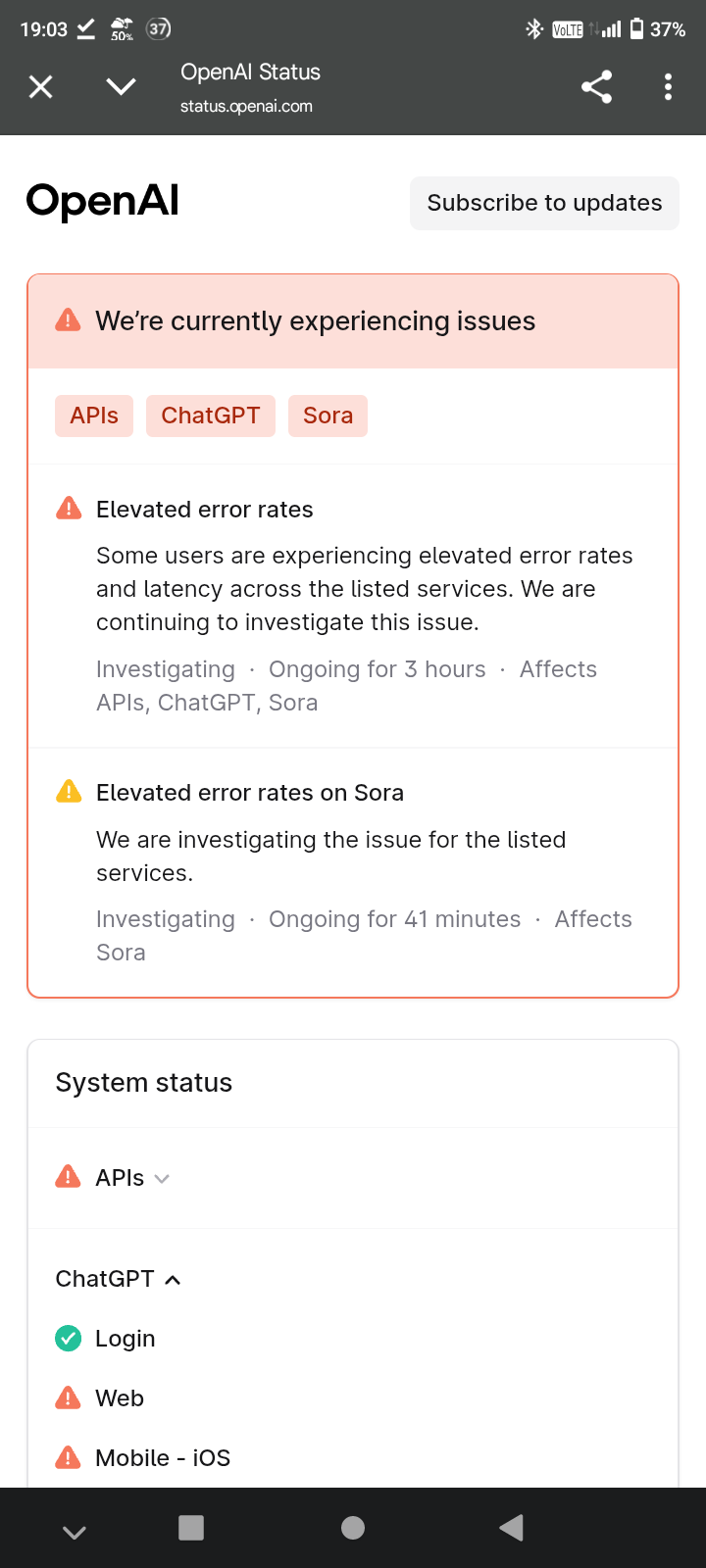The width and height of the screenshot is (706, 1568).
Task: Click warning icon next to Mobile - iOS
Action: click(x=69, y=1457)
